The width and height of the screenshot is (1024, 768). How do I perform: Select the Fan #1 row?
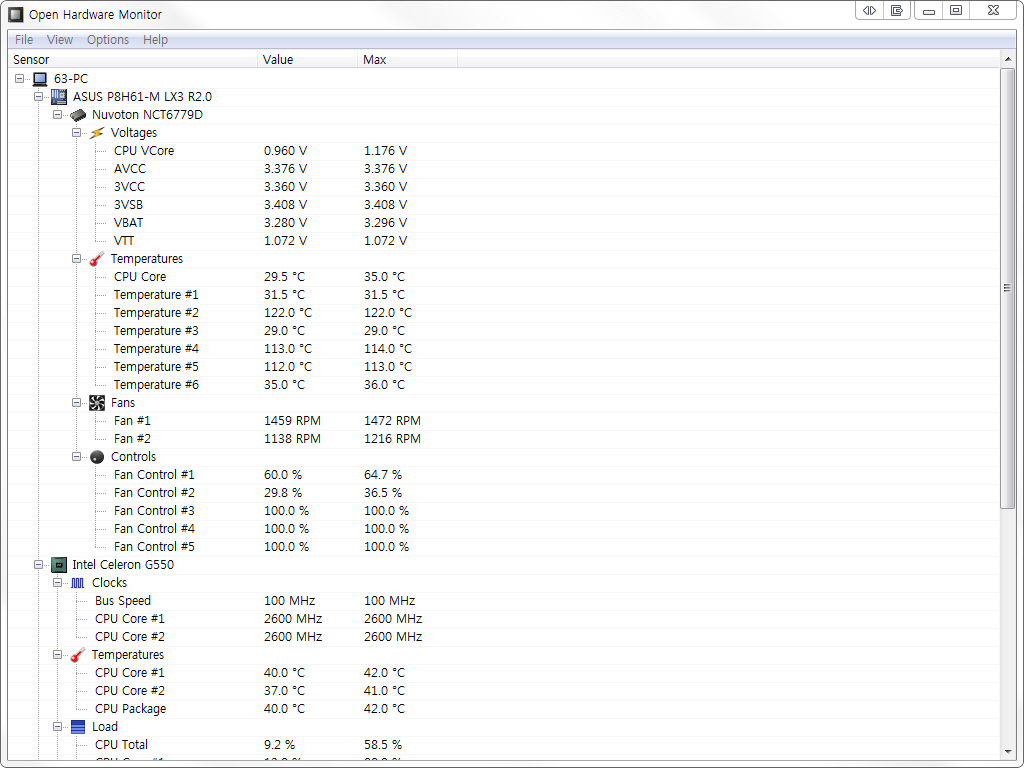[504, 421]
